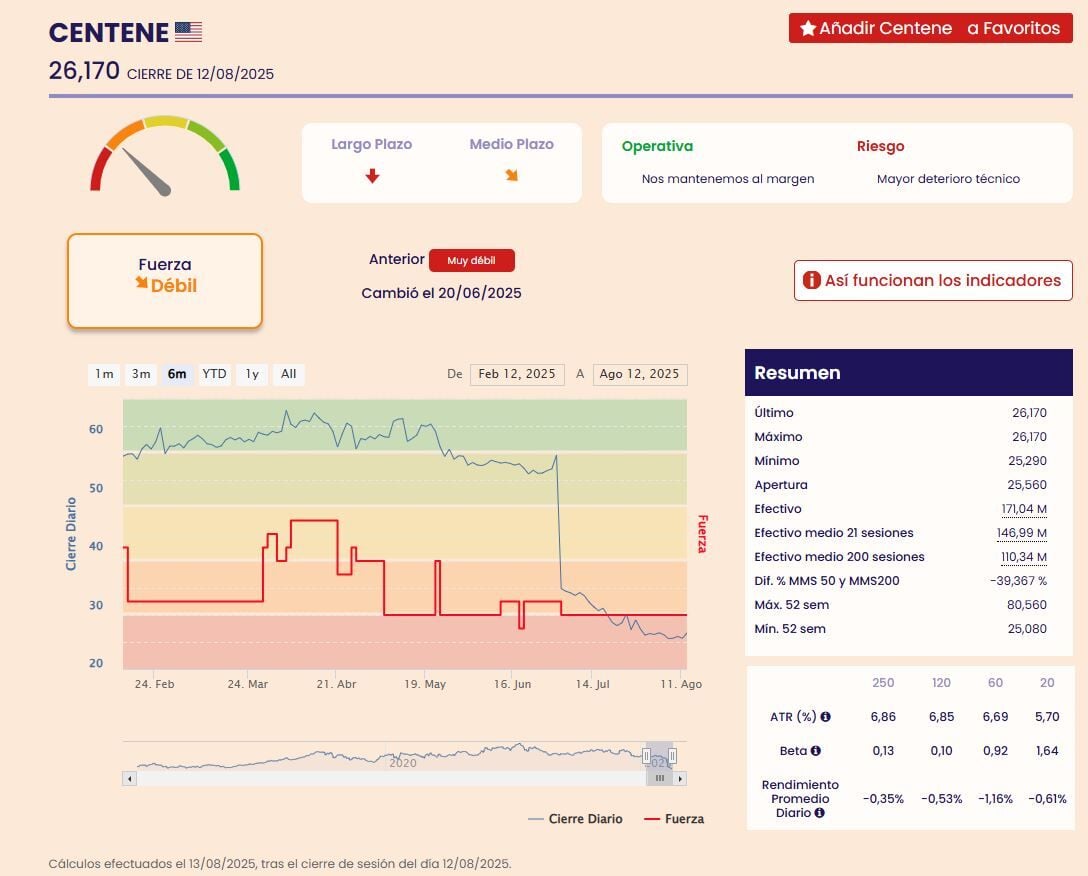
Task: Toggle Cierre Diario legend series
Action: coord(575,819)
